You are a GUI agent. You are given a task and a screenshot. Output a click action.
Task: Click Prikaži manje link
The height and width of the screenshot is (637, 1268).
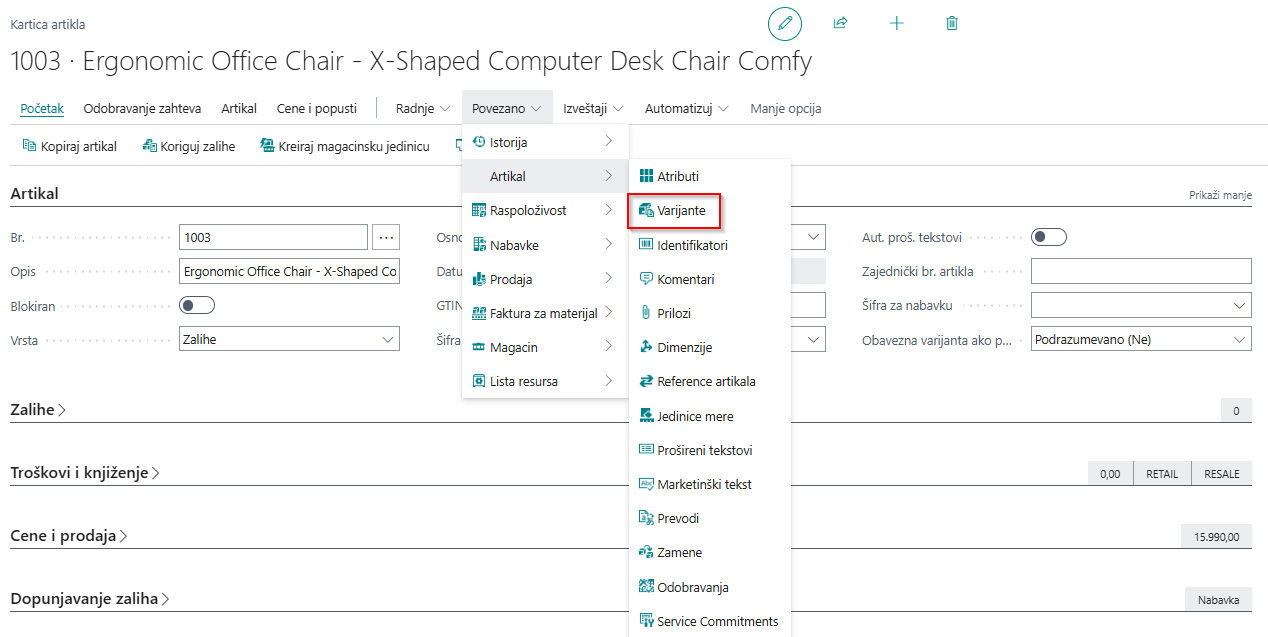[x=1219, y=195]
